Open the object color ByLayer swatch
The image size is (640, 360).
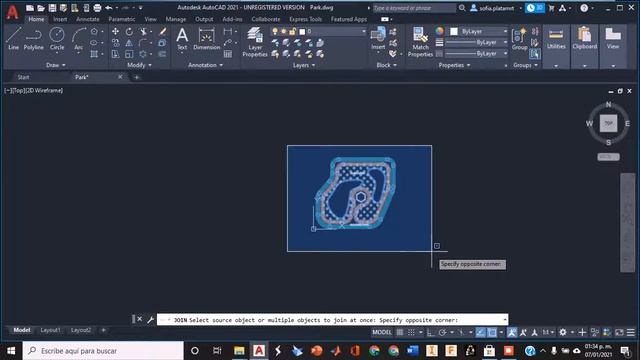coord(454,31)
